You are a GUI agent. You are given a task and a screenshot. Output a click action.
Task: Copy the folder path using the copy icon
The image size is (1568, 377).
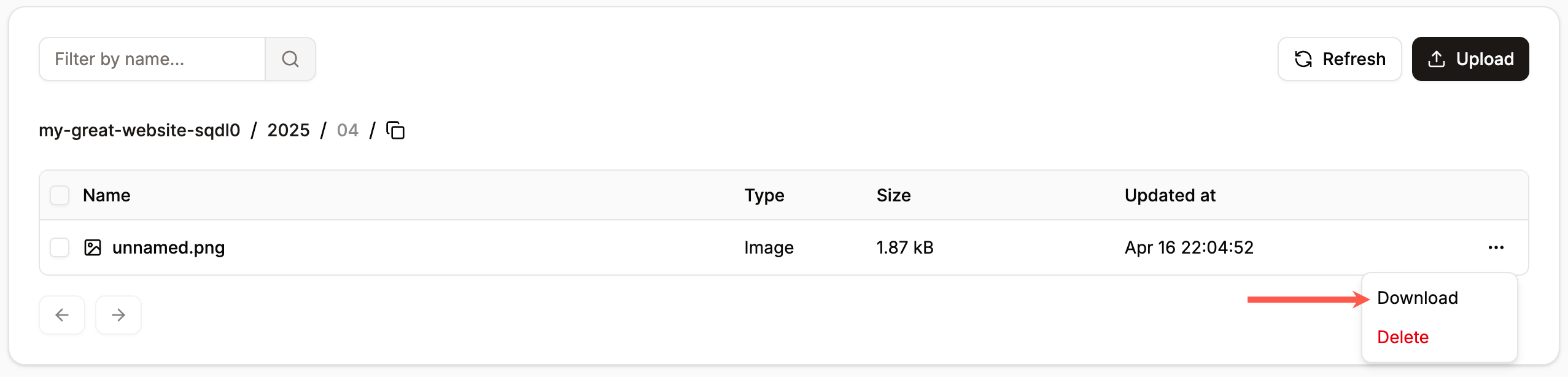[x=395, y=130]
